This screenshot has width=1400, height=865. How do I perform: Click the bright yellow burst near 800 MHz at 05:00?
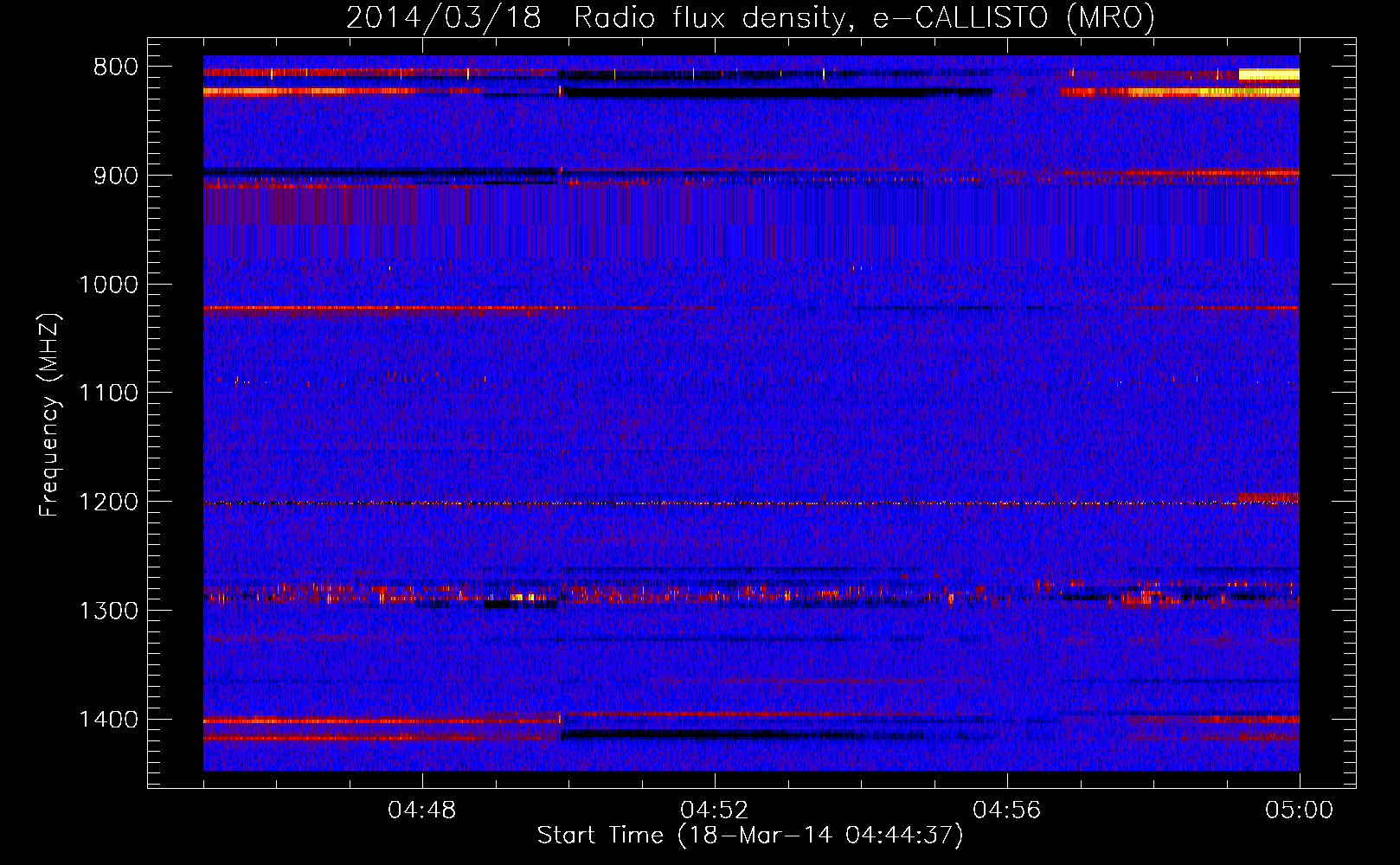[x=1268, y=75]
